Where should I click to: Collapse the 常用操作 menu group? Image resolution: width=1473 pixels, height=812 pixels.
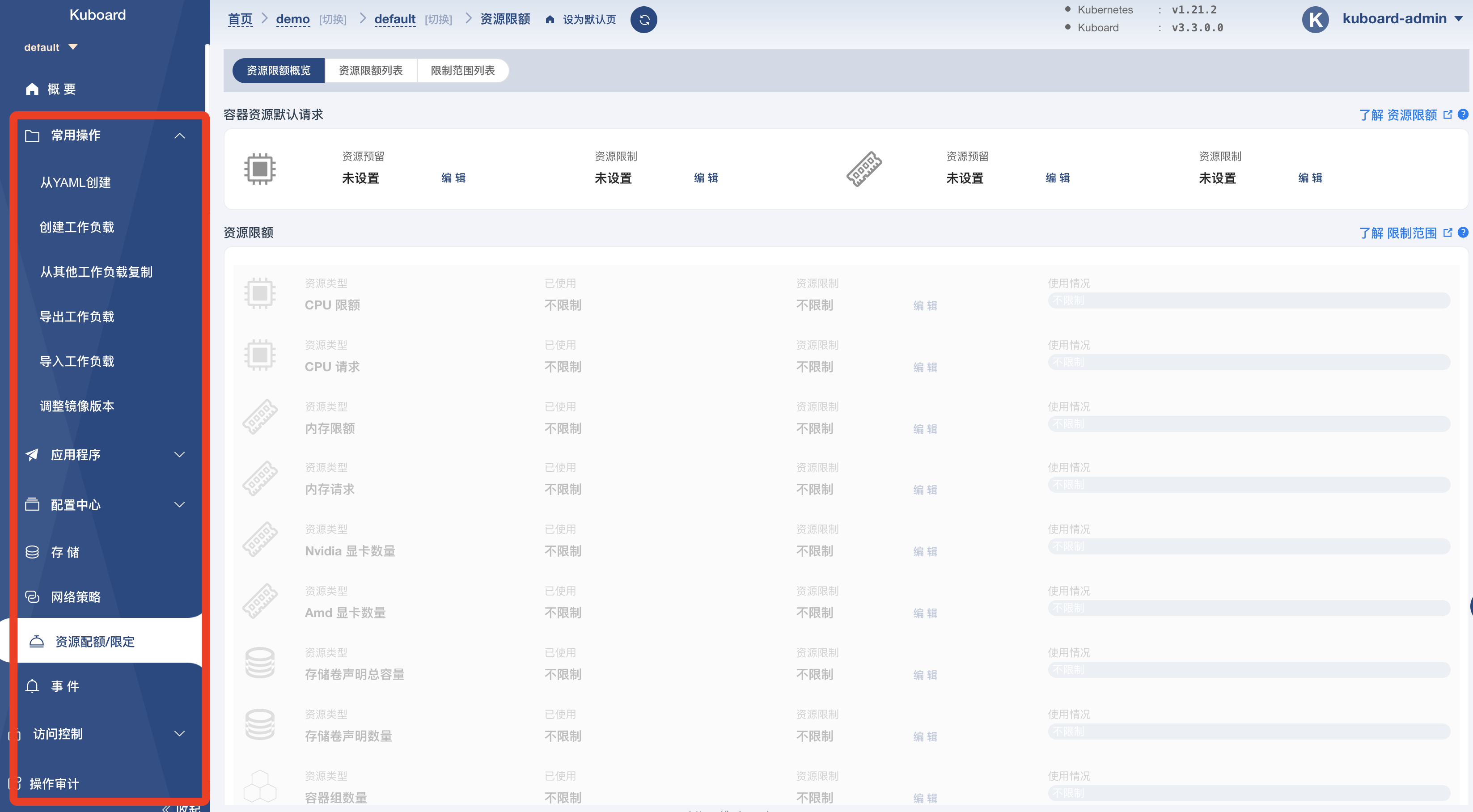point(180,135)
